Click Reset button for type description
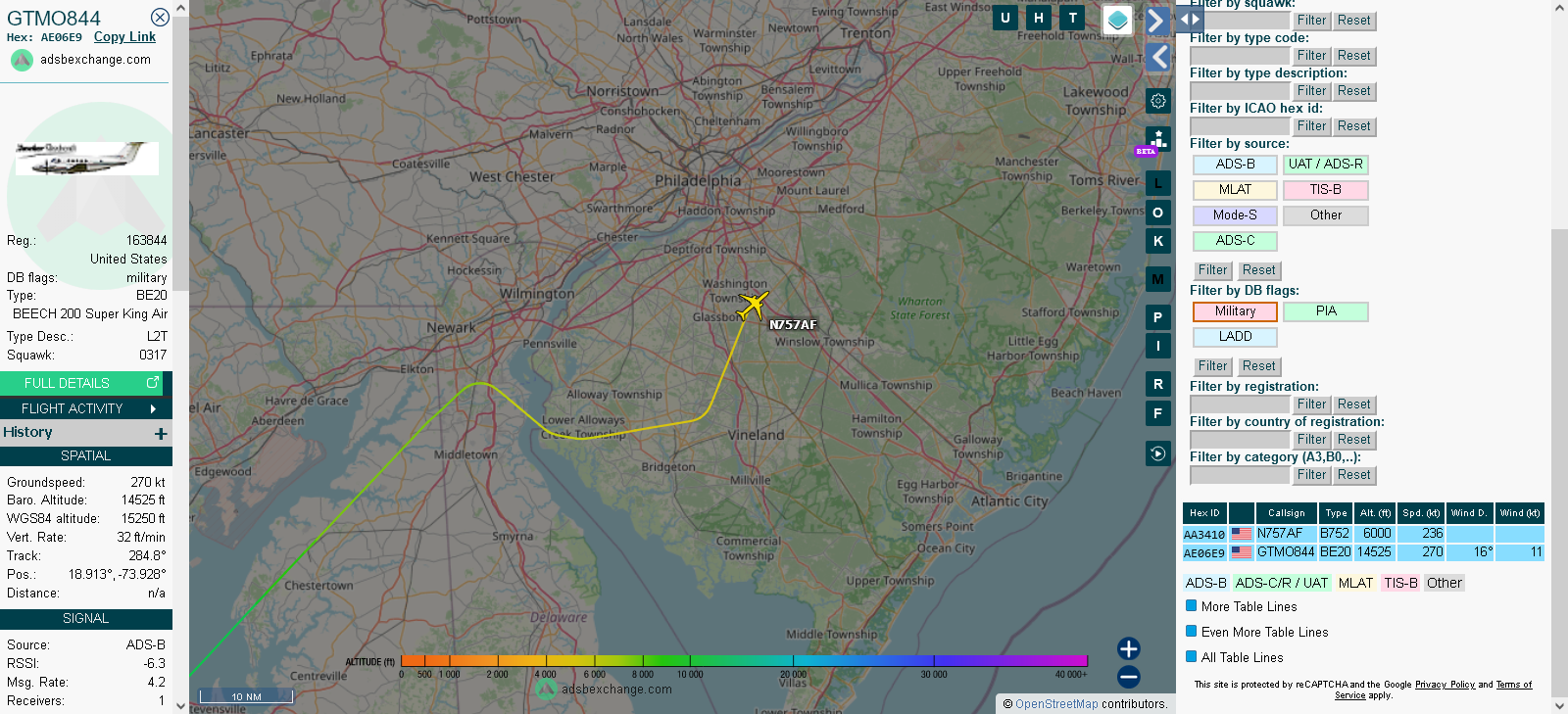 click(1354, 91)
